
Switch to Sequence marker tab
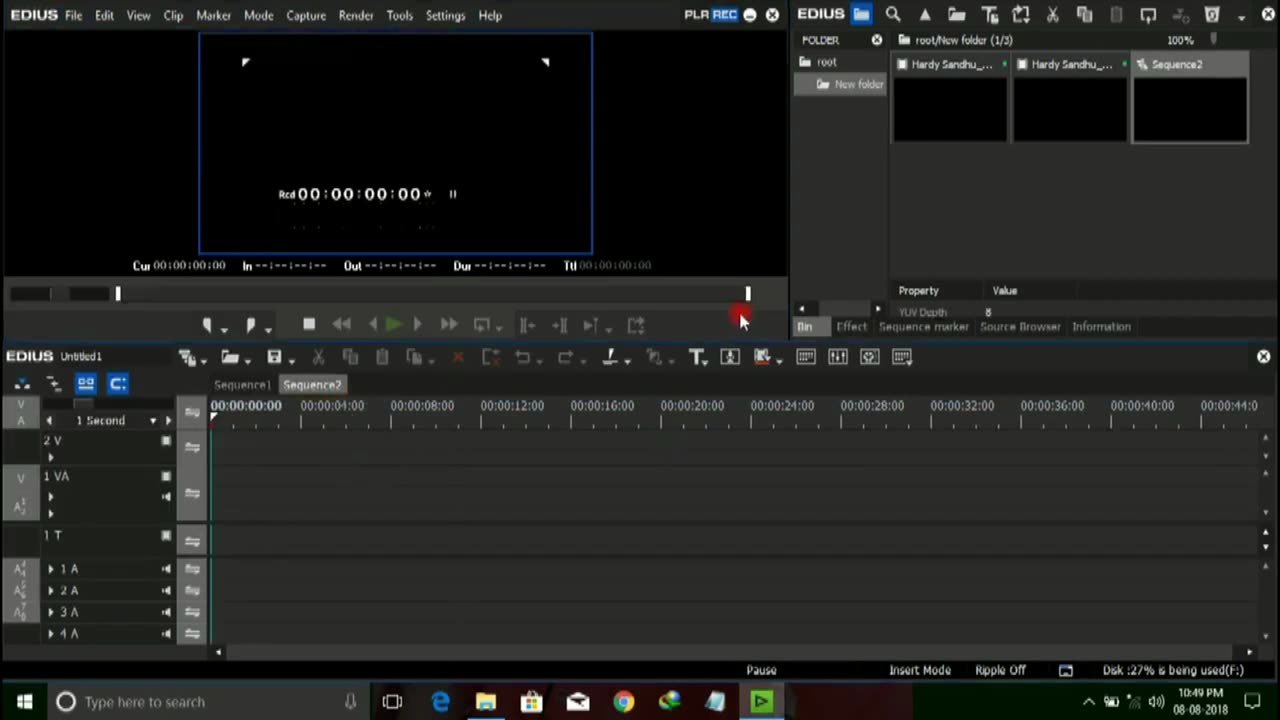[x=923, y=327]
